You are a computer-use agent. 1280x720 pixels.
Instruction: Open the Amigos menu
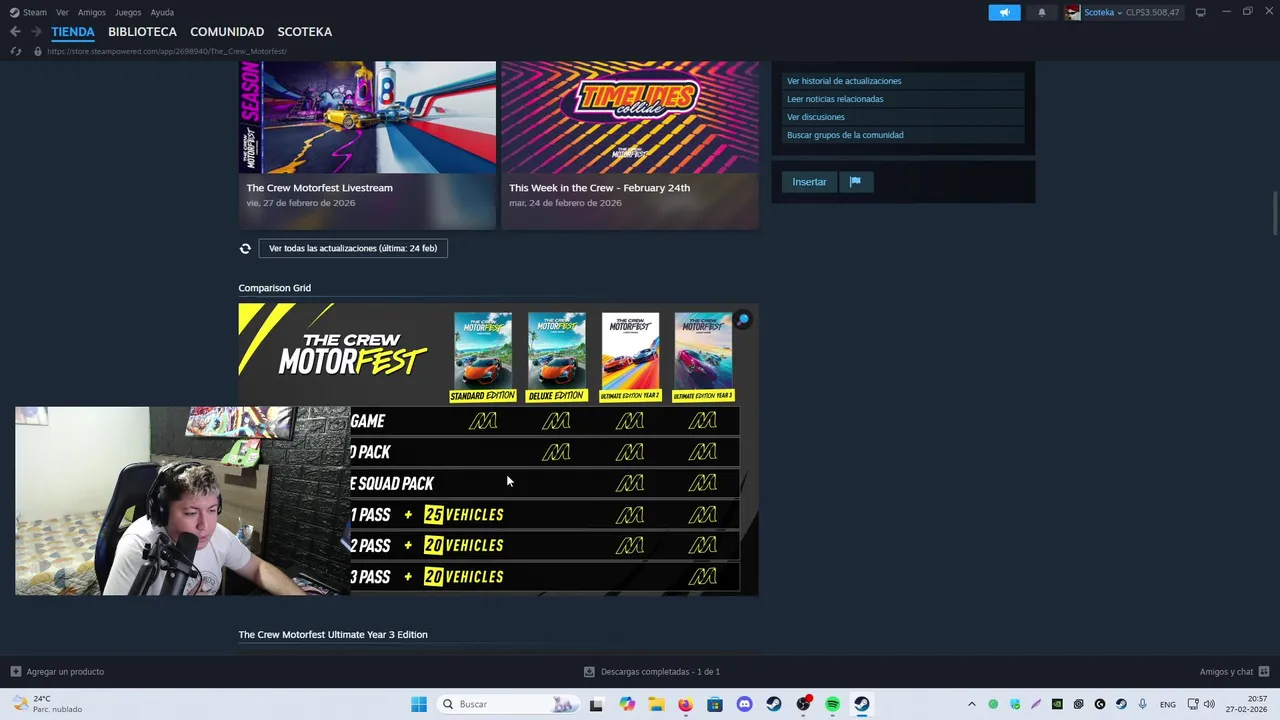92,12
